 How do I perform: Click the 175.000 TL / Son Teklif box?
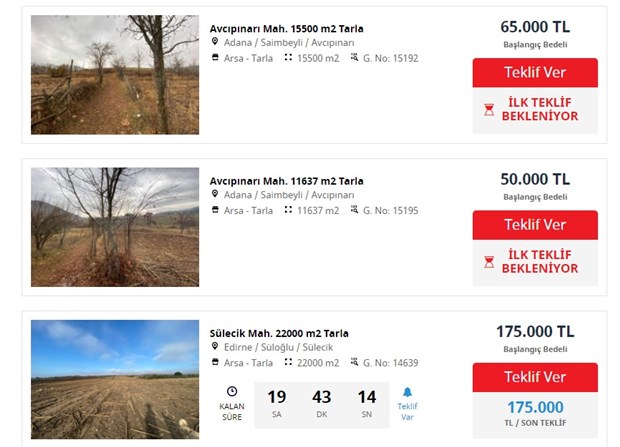(x=535, y=414)
